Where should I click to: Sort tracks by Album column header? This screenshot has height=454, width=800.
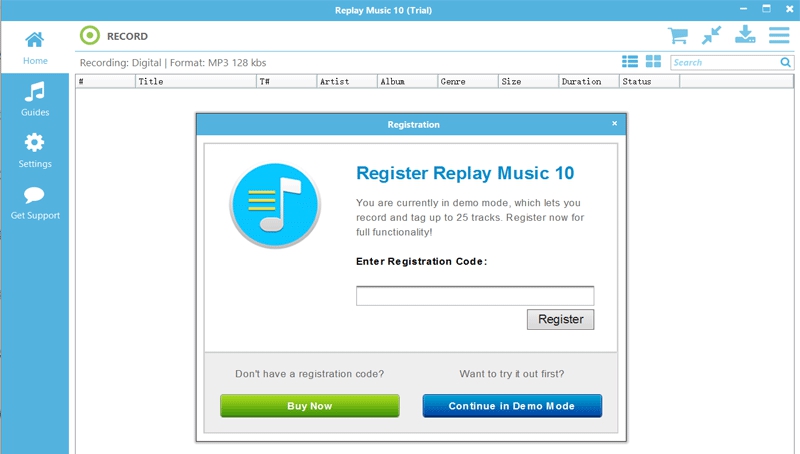(x=407, y=82)
